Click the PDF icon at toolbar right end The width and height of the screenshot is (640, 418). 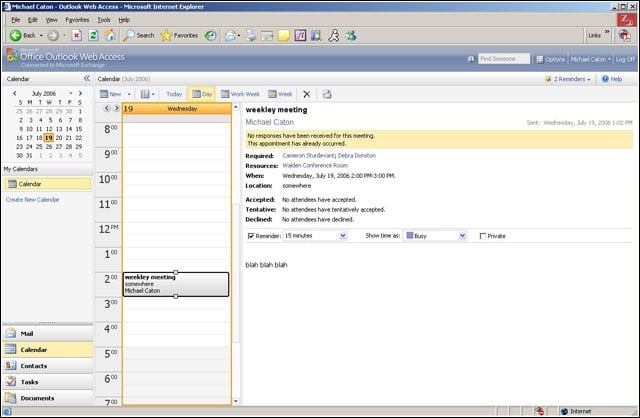pos(625,36)
